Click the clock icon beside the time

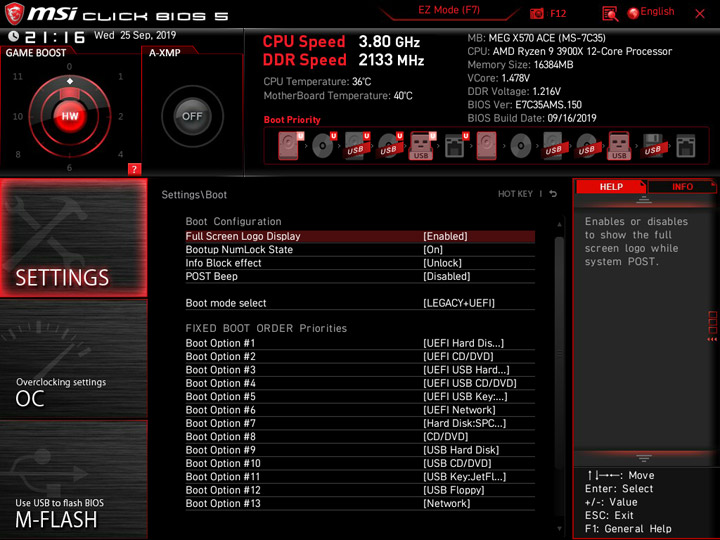(13, 36)
